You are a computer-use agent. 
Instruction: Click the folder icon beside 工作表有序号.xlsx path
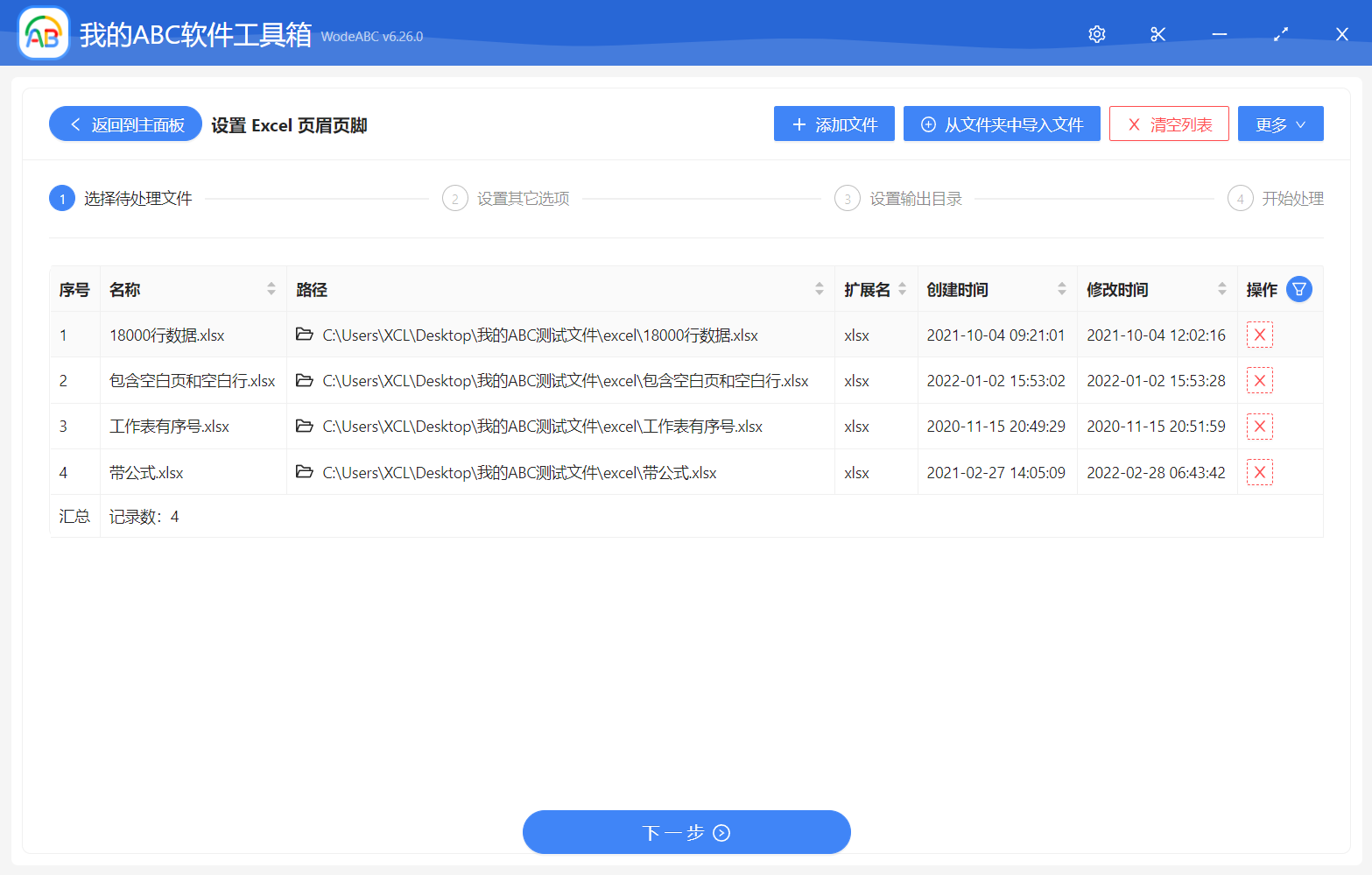click(x=304, y=426)
